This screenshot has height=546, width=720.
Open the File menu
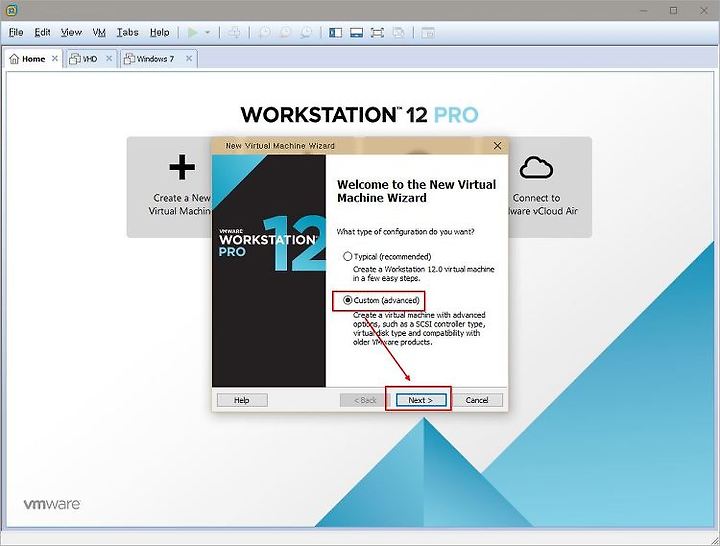click(16, 33)
